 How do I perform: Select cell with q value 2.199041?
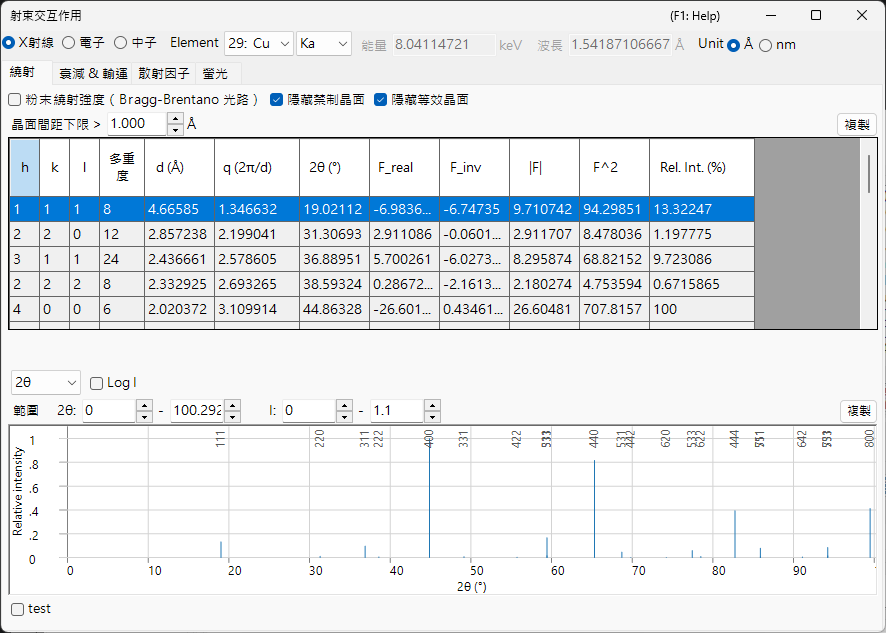click(x=257, y=234)
